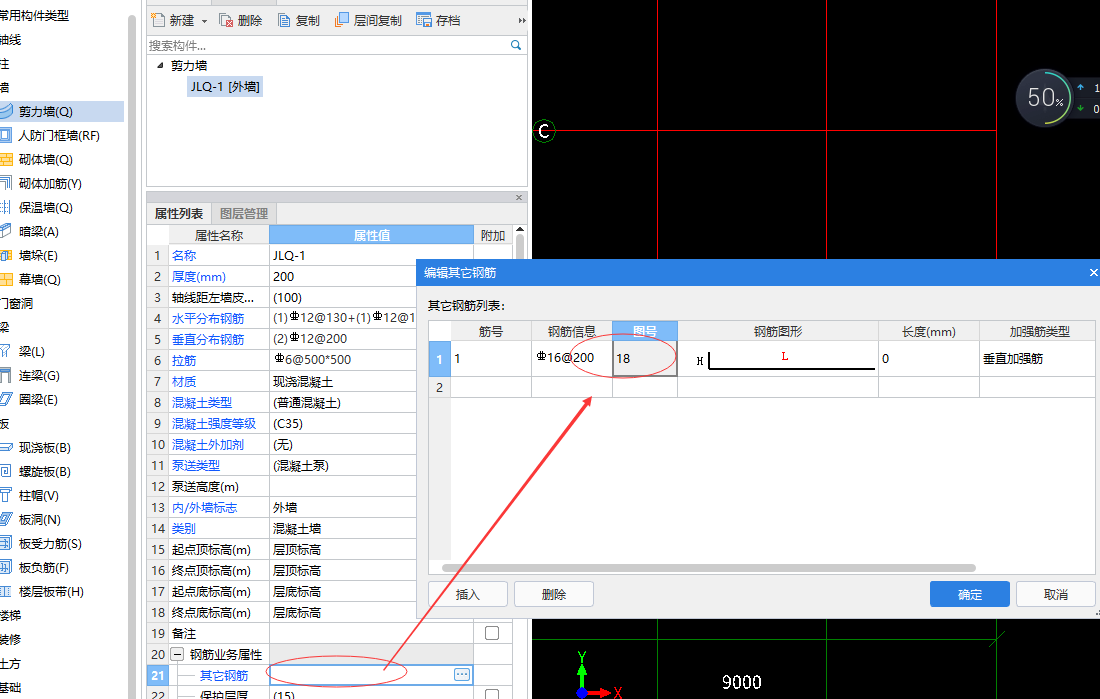Select 梁(L) component type
Viewport: 1100px width, 699px height.
(32, 351)
